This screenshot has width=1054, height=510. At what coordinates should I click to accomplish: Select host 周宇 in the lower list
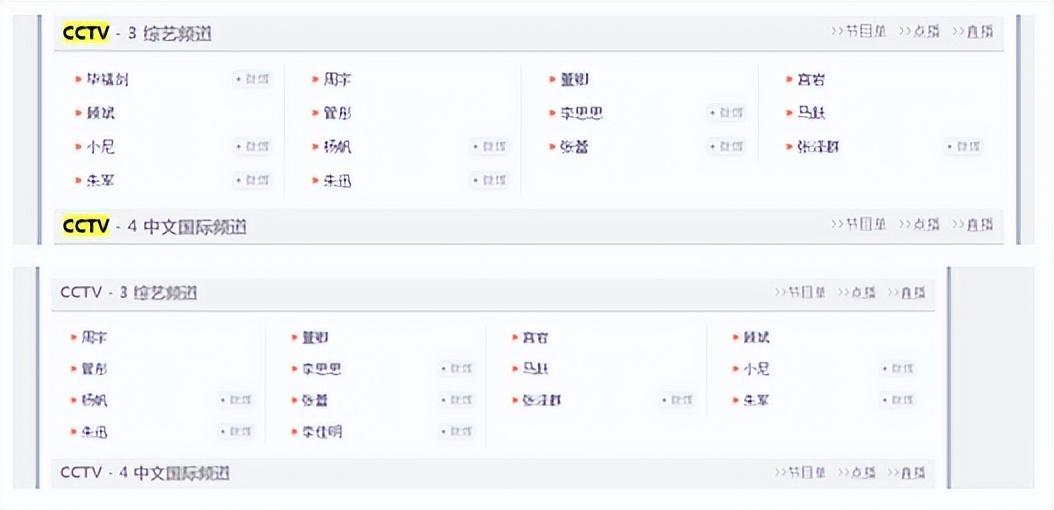(x=94, y=338)
